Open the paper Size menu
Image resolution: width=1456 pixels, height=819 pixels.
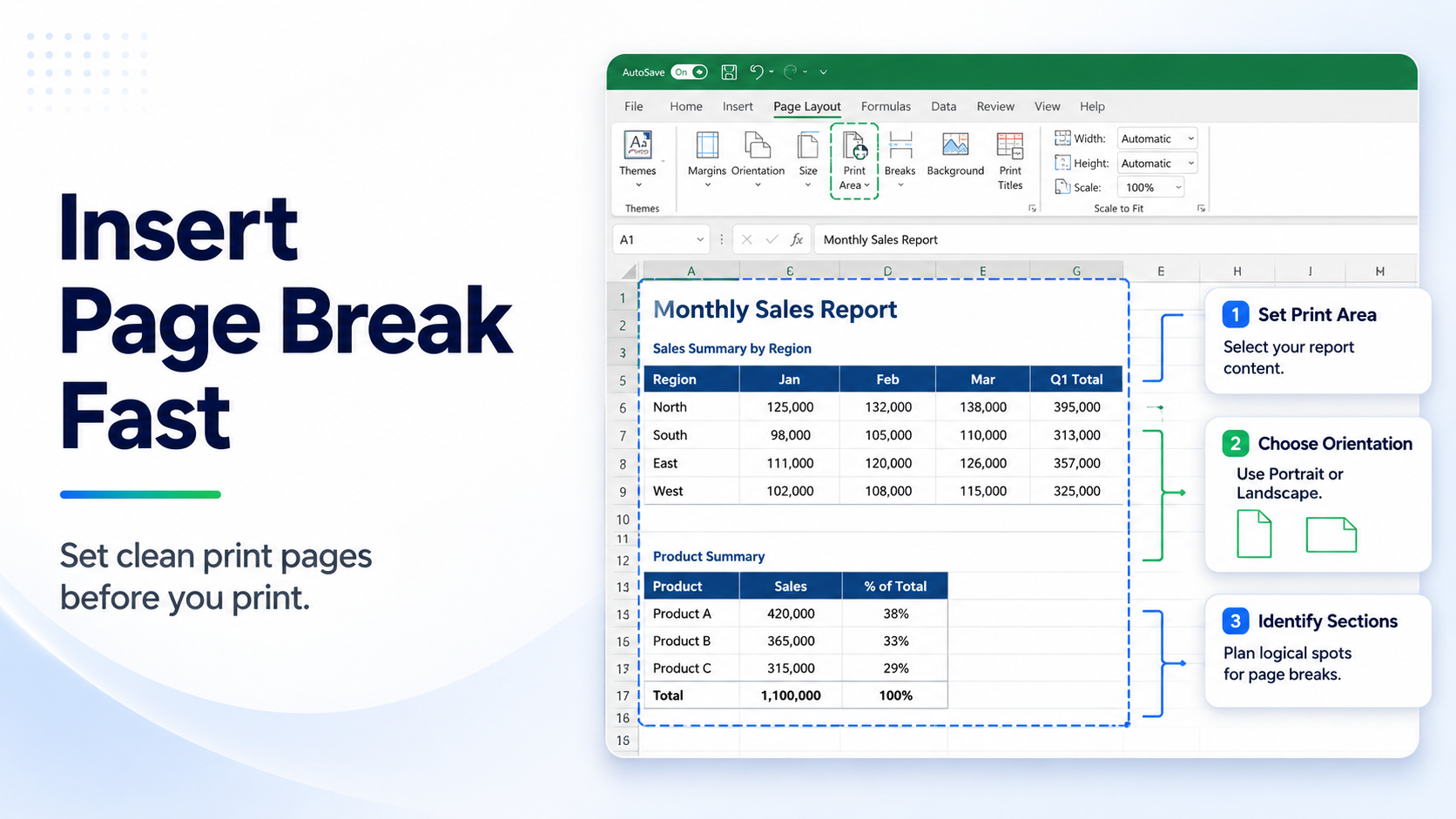pyautogui.click(x=808, y=159)
